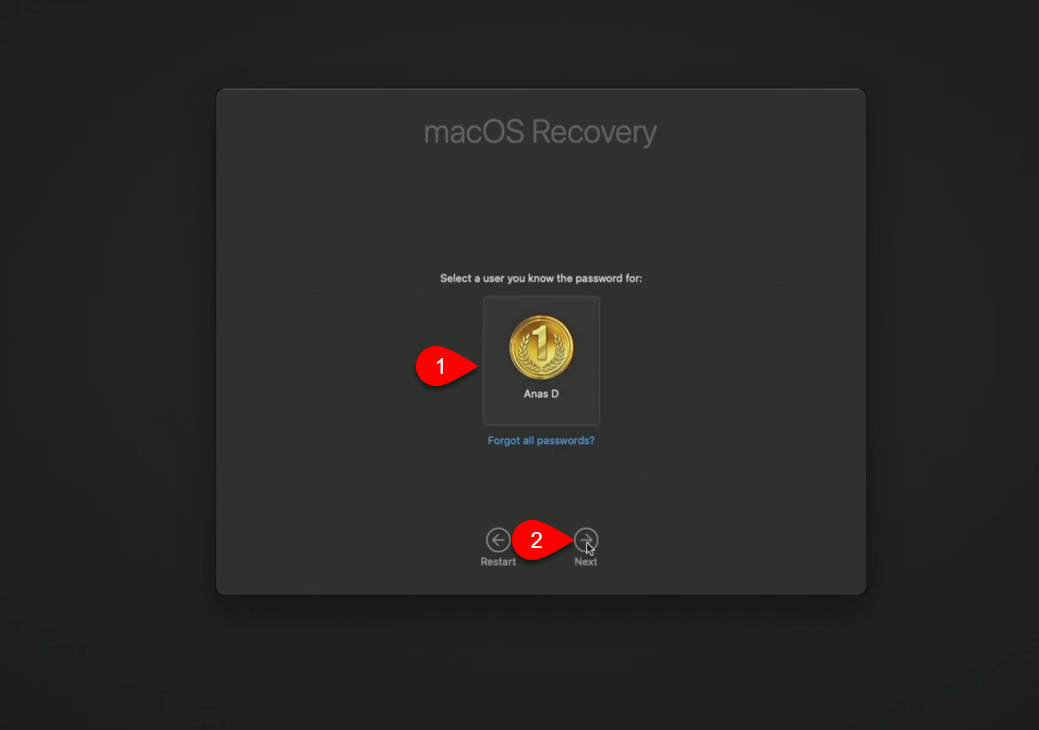Select the gold medal user avatar
Viewport: 1039px width, 730px height.
click(x=541, y=348)
